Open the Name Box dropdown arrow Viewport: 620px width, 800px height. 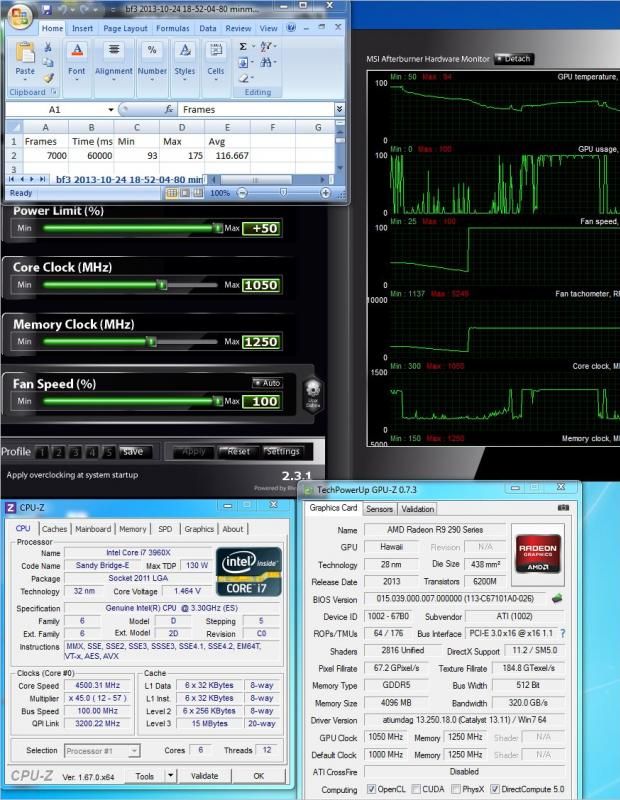[x=111, y=110]
